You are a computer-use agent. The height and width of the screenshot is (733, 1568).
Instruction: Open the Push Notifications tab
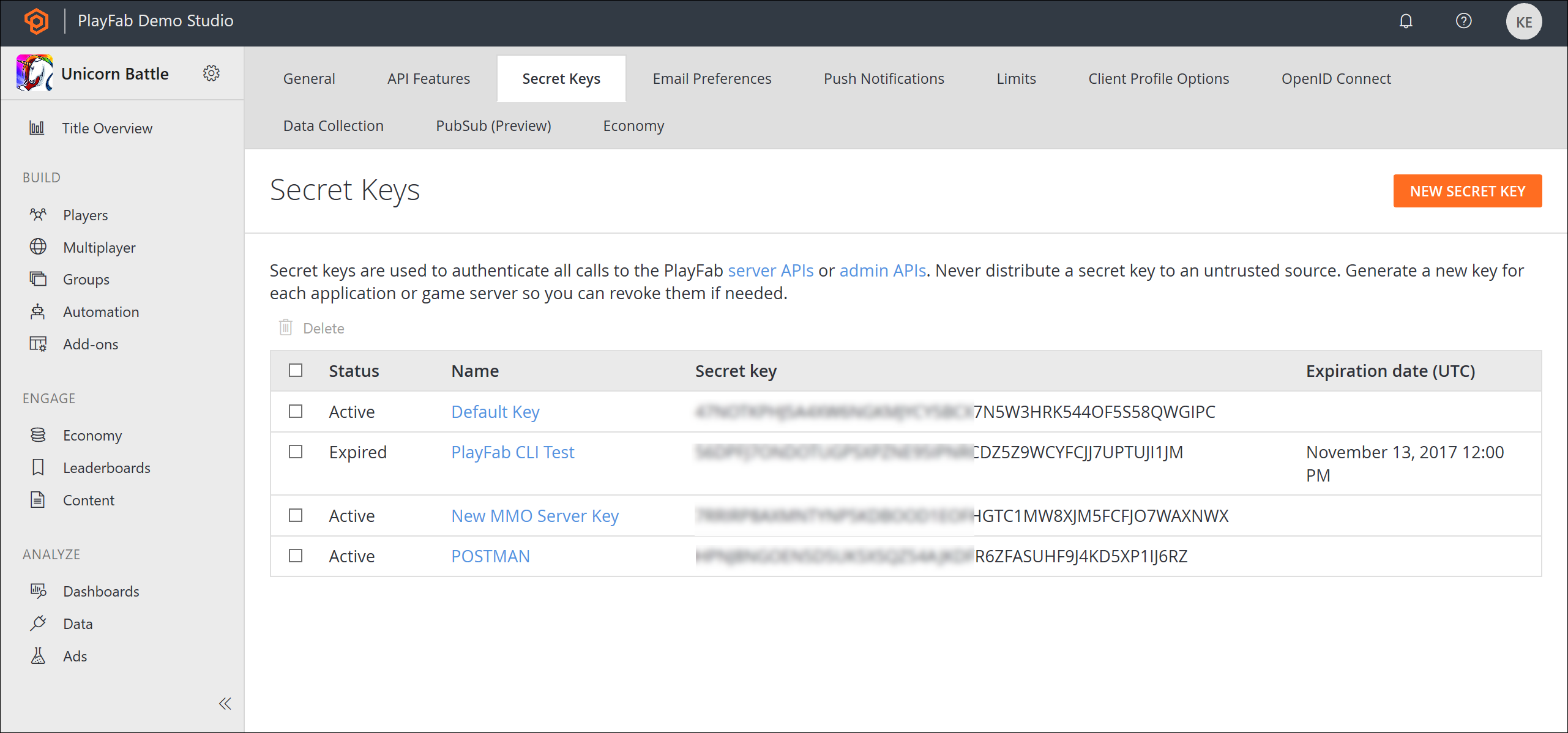click(884, 79)
